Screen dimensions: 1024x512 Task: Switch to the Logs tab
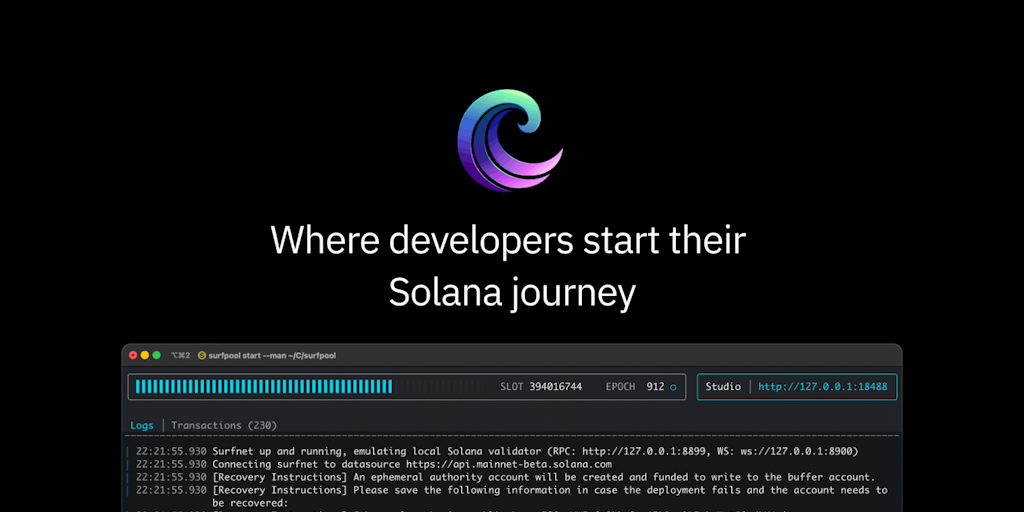point(142,425)
